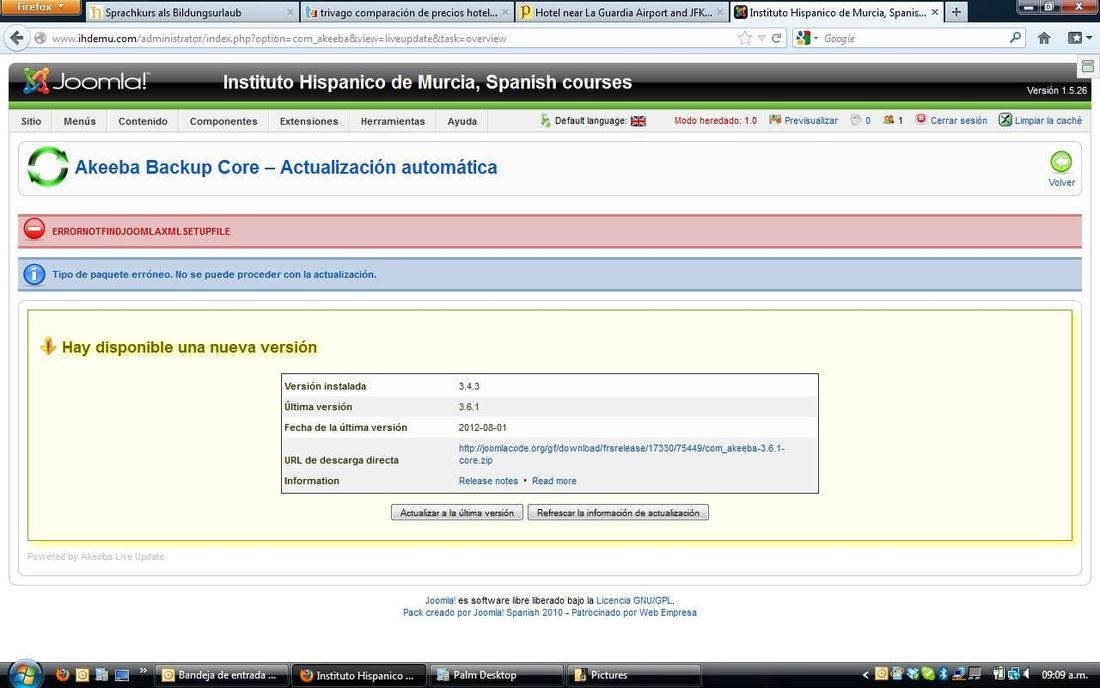Click the logged-in users icon showing 1
The image size is (1100, 688).
(888, 120)
